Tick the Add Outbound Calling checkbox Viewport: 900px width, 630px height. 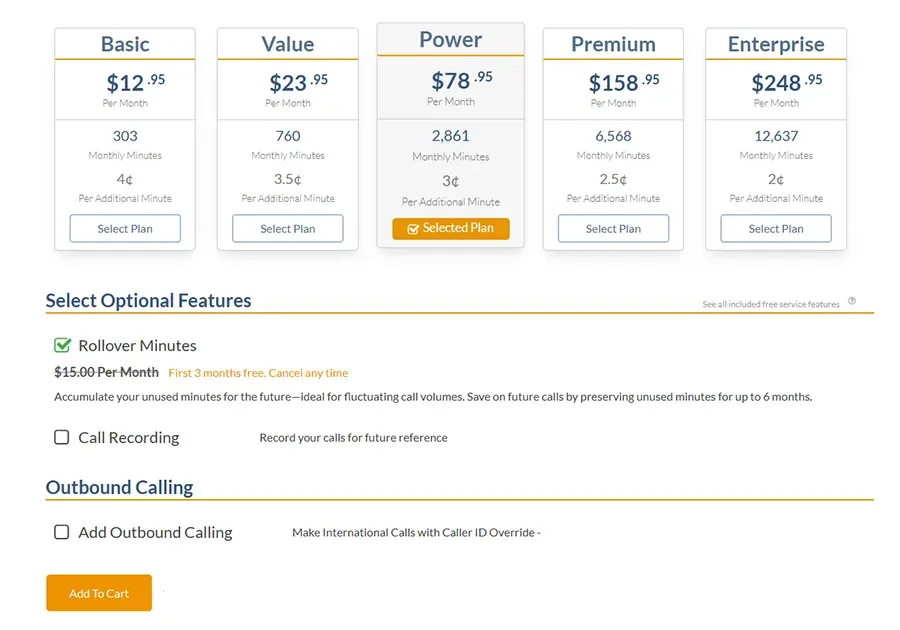tap(62, 532)
